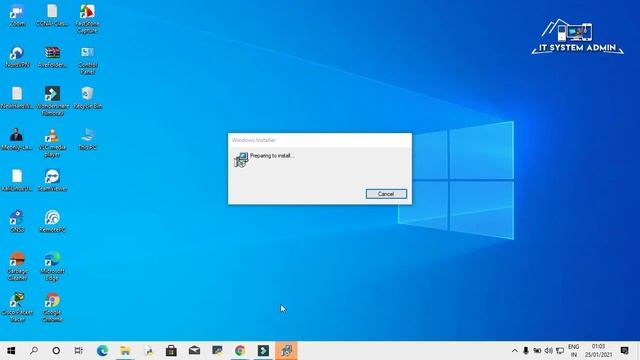Open This PC desktop icon
The height and width of the screenshot is (360, 640).
click(87, 139)
